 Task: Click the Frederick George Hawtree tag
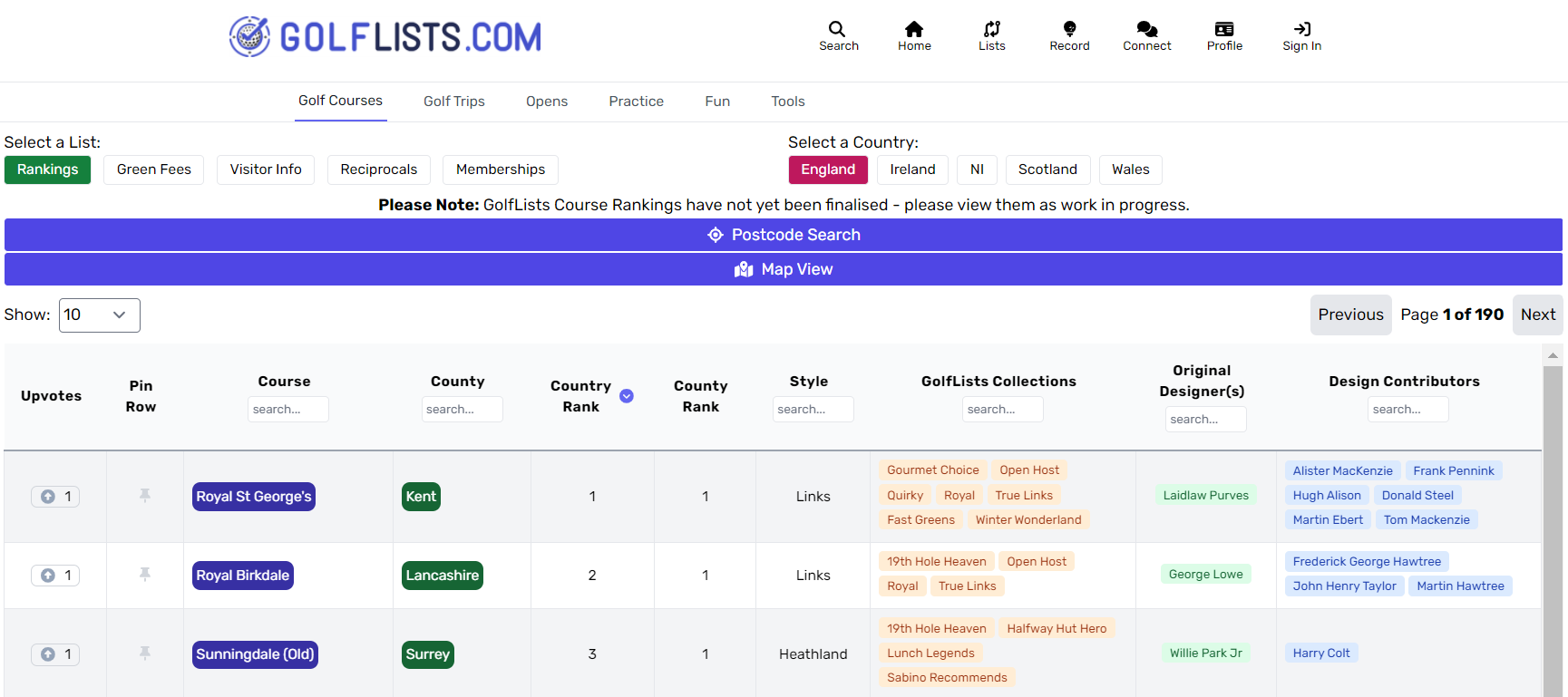[x=1367, y=562]
